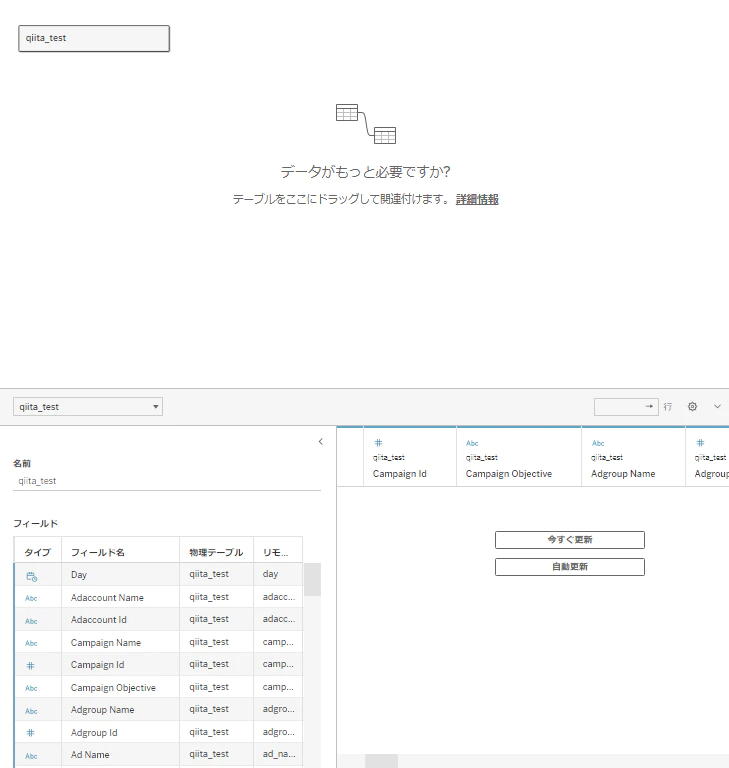Click the number icon above Campaign Id column
Screen dimensions: 729x768
[378, 443]
